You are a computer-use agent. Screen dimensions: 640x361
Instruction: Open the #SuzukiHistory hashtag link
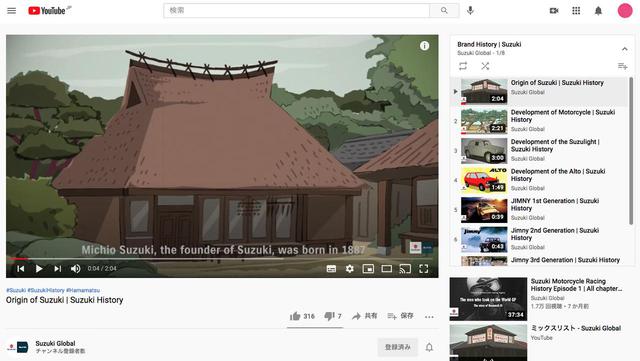[46, 290]
